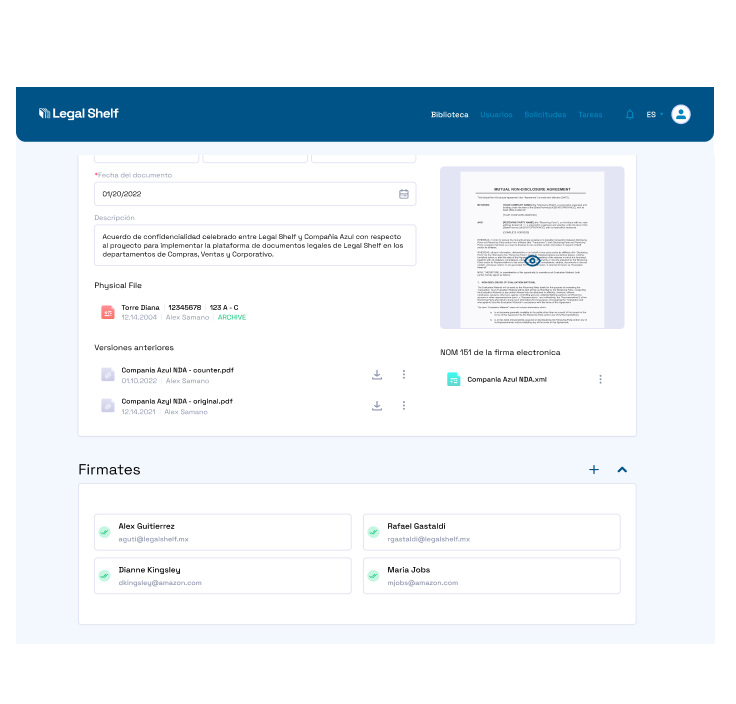Click the Versiones anteriores heading
736x704 pixels.
point(134,348)
